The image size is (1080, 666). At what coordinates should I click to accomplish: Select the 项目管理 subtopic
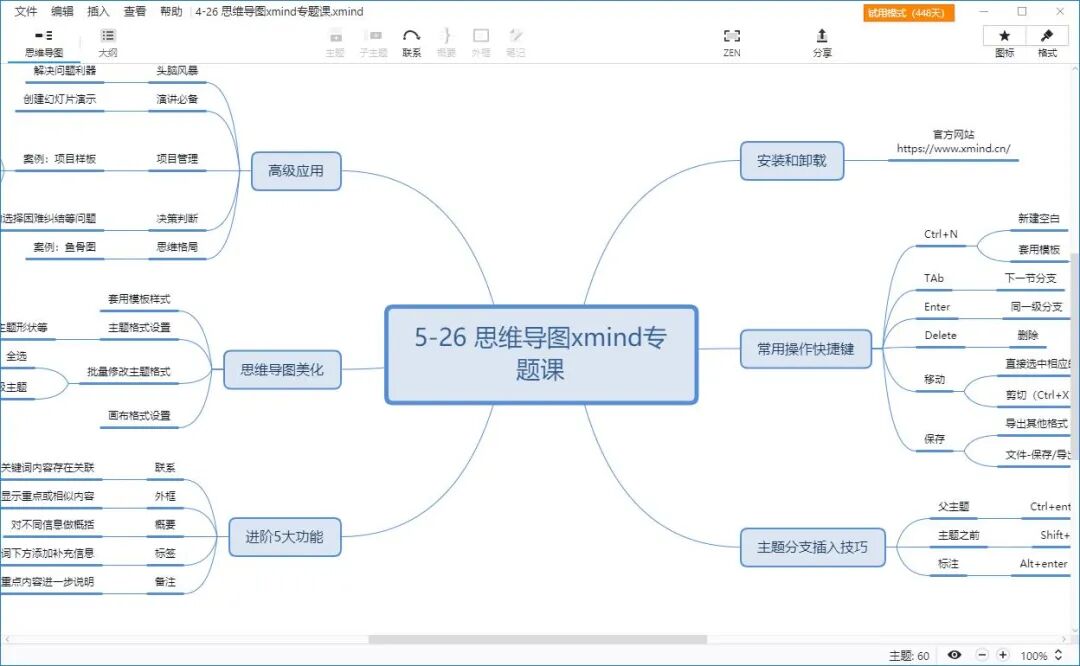click(x=177, y=158)
